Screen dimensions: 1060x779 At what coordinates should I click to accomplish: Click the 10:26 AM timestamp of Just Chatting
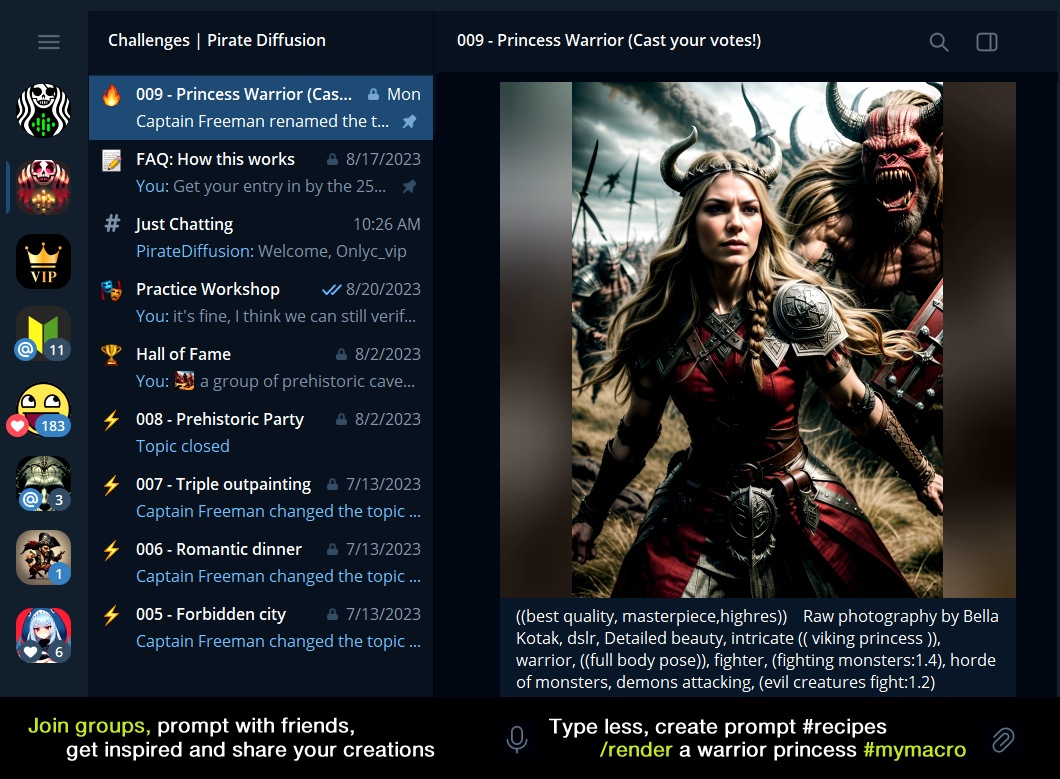tap(387, 224)
